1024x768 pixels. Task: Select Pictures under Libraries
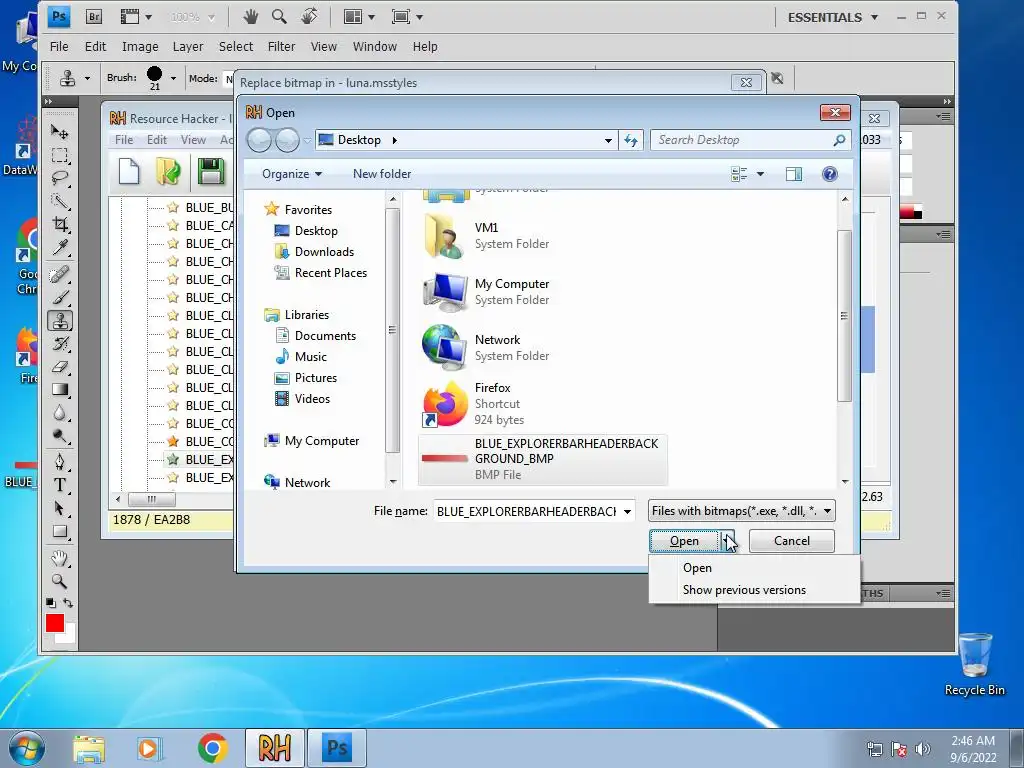(315, 377)
